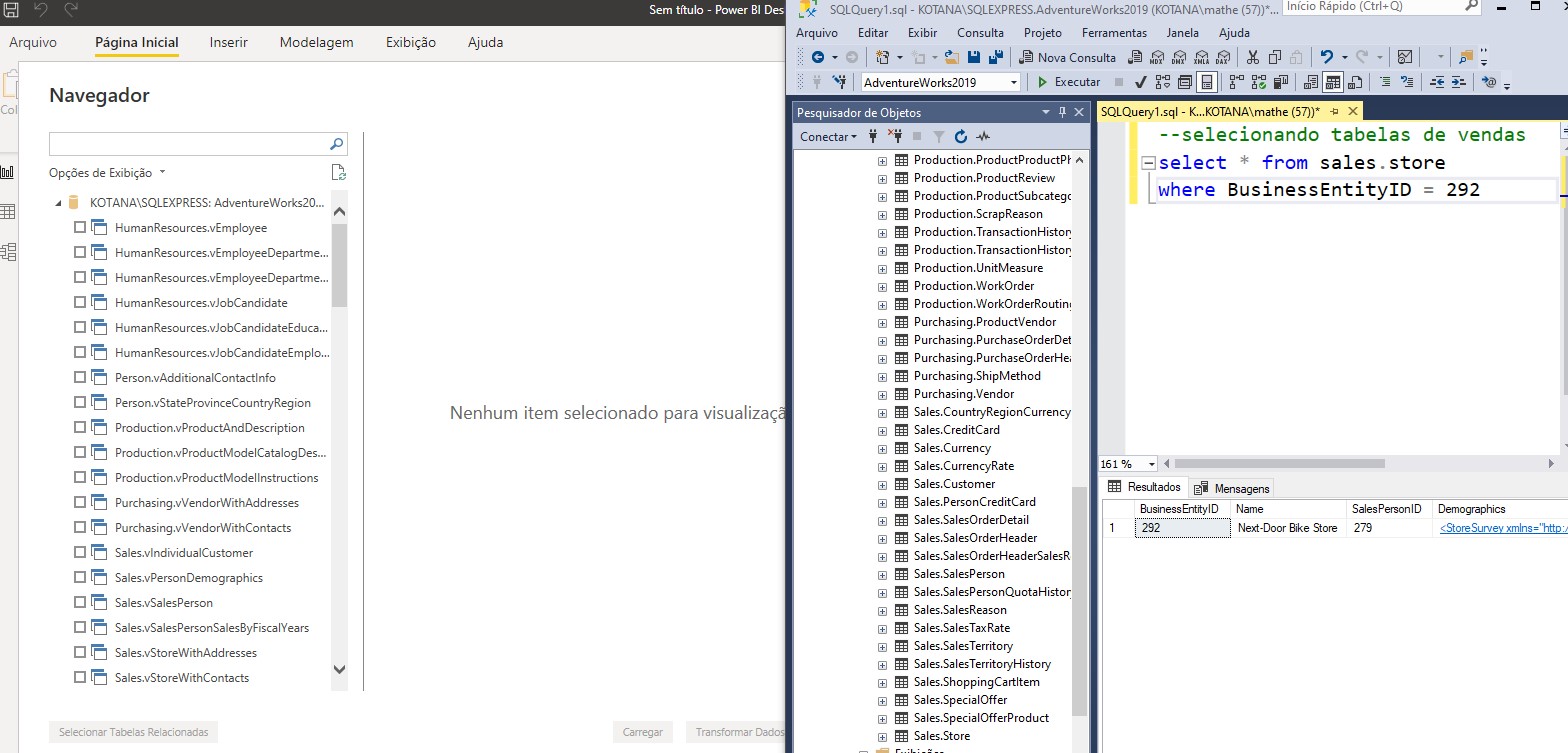Check Sales.vSalesPerson checkbox
This screenshot has width=1568, height=753.
click(80, 602)
